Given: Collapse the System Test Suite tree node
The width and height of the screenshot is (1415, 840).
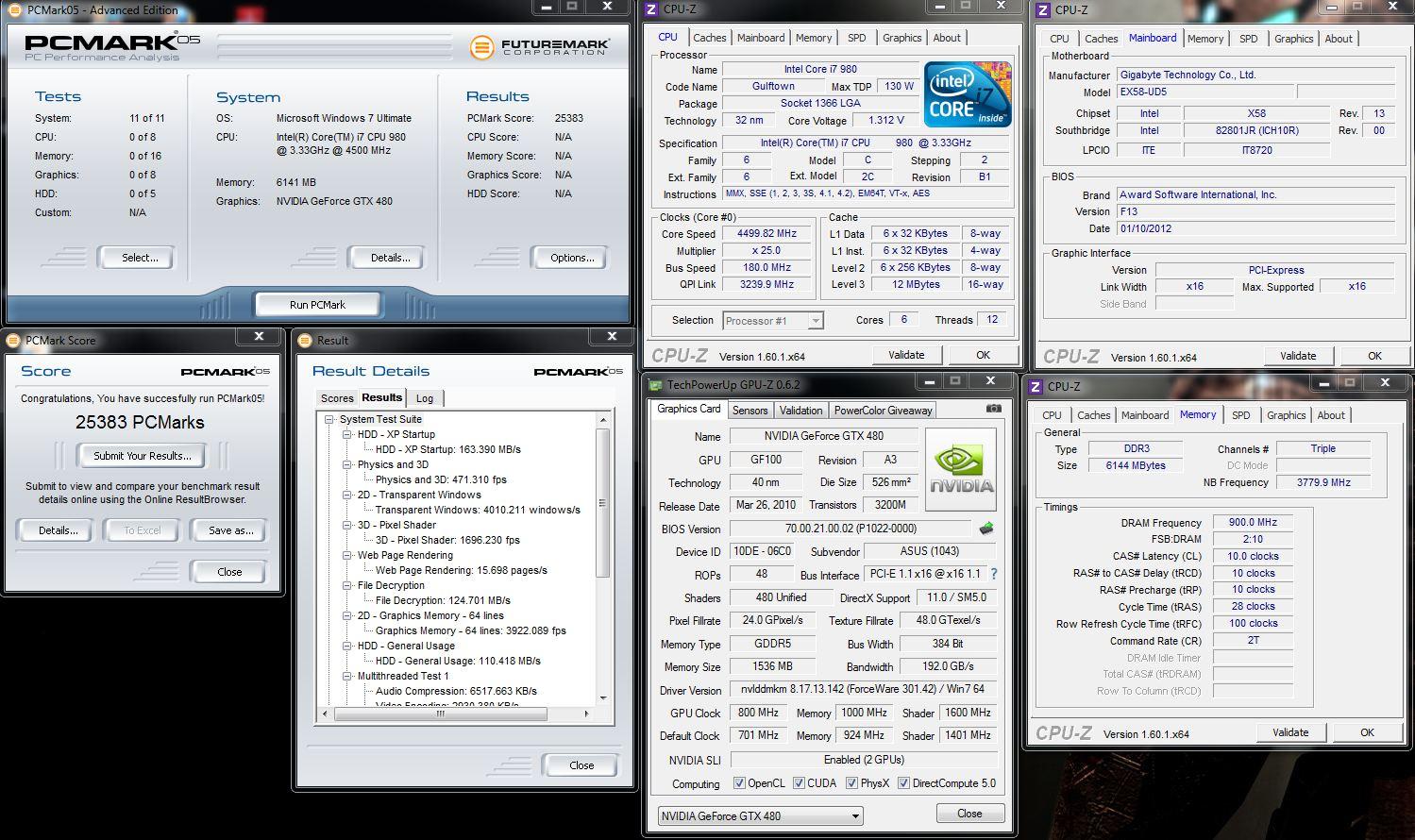Looking at the screenshot, I should (329, 419).
